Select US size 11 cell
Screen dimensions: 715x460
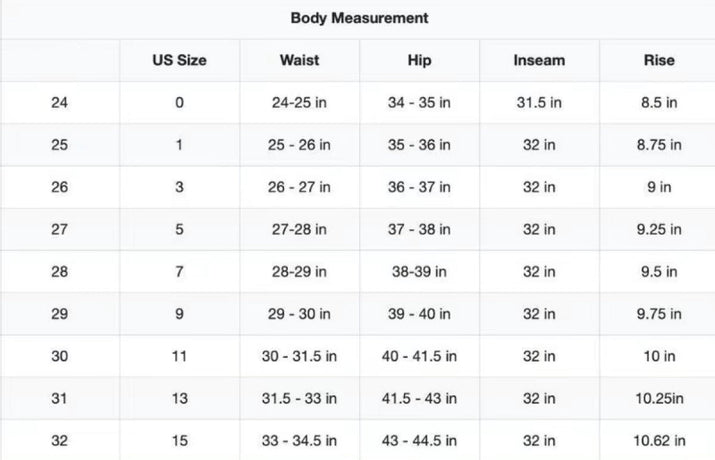click(179, 356)
